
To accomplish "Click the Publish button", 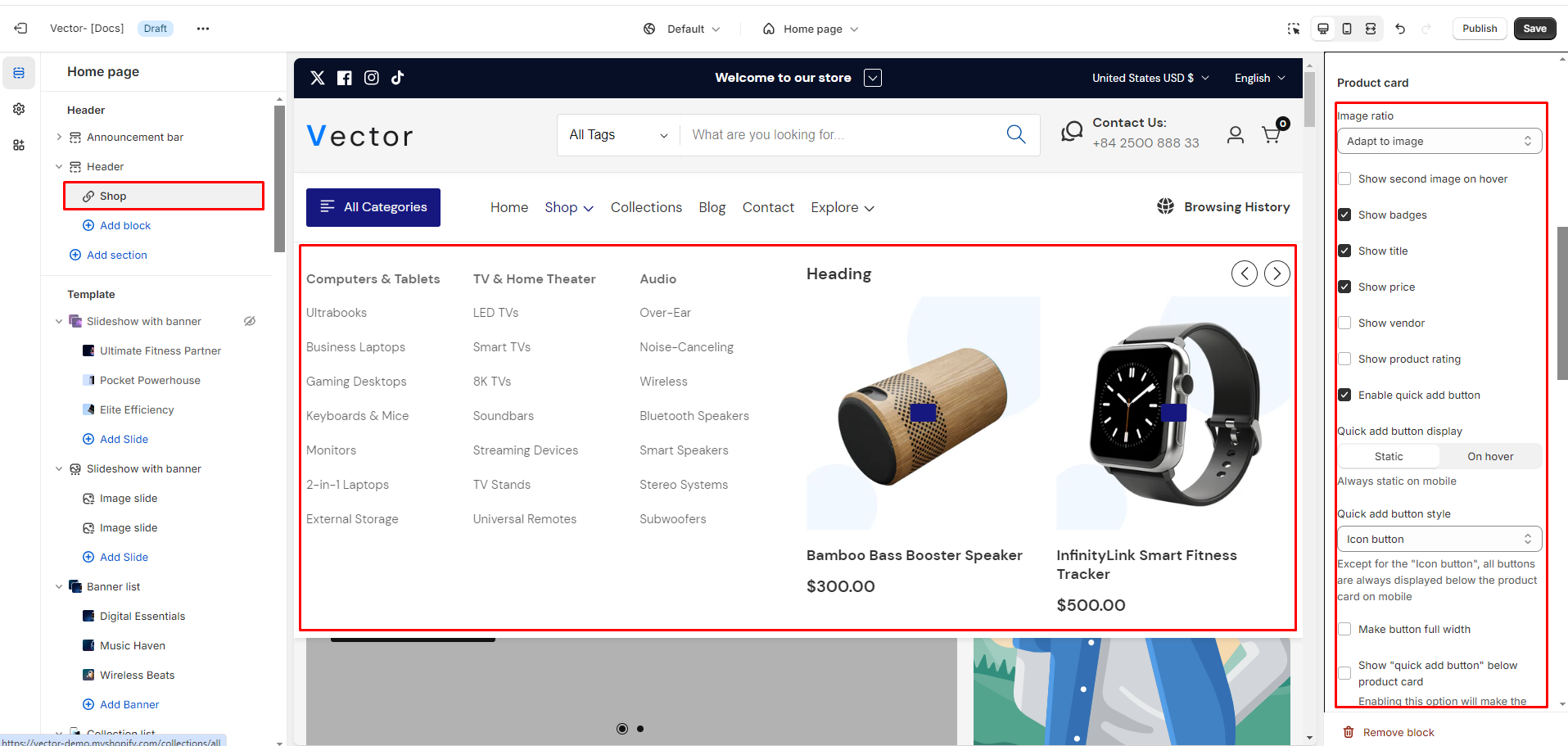I will pos(1479,29).
